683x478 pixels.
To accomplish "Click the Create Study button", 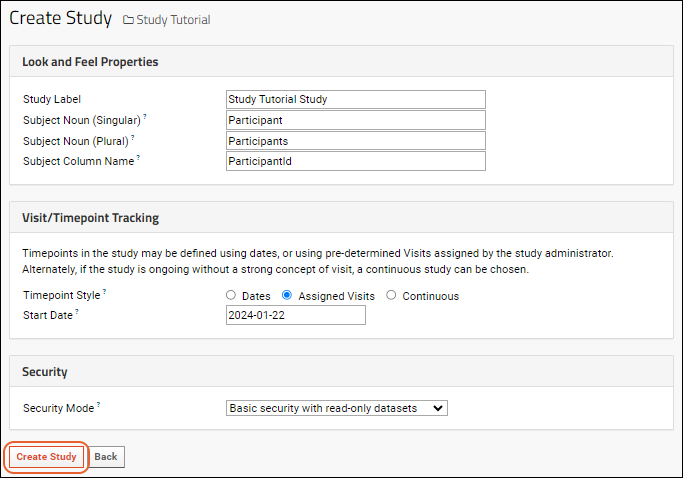I will click(46, 457).
